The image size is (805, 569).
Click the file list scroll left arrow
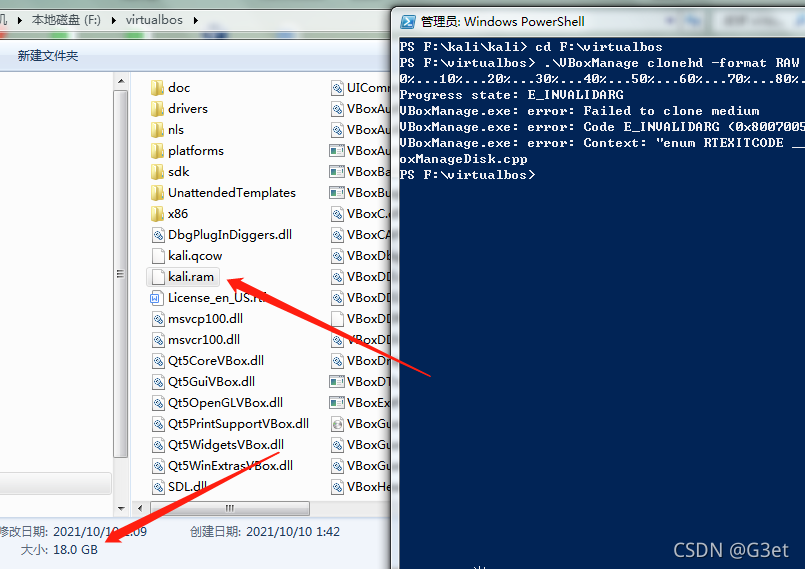click(x=140, y=508)
